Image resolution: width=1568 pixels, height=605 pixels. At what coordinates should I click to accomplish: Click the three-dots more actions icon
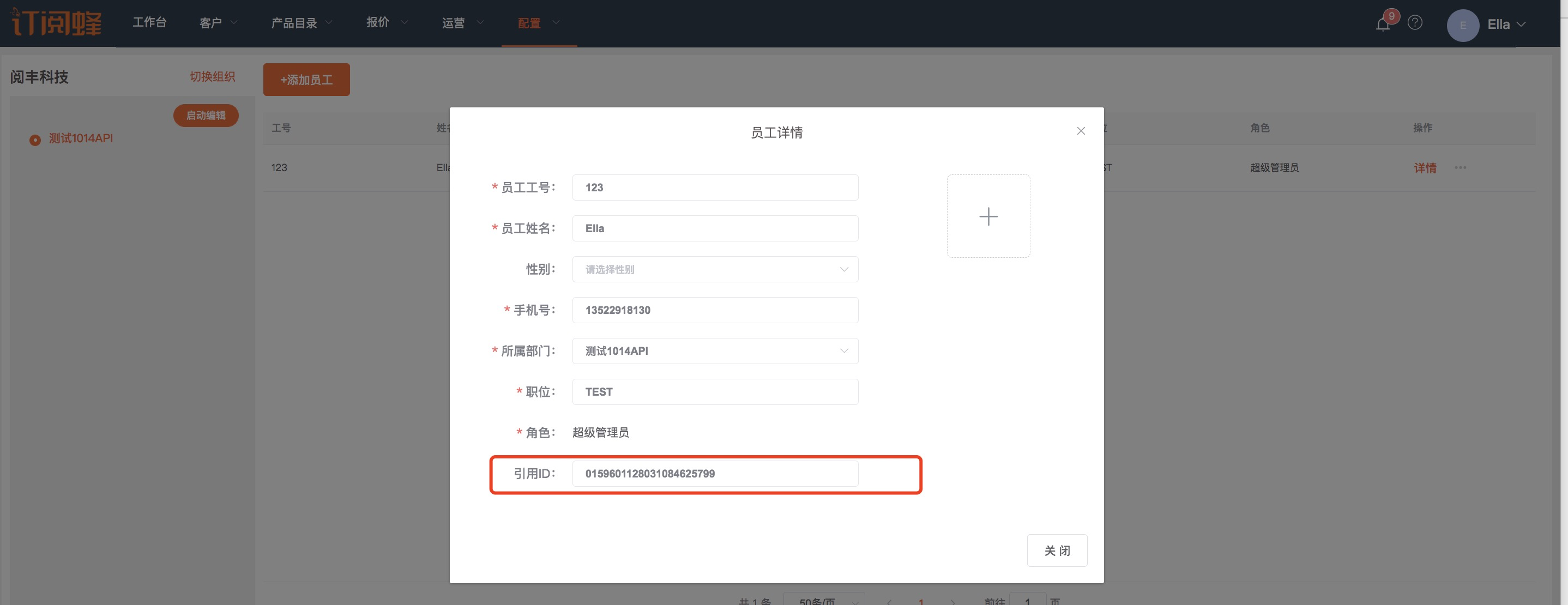1460,168
